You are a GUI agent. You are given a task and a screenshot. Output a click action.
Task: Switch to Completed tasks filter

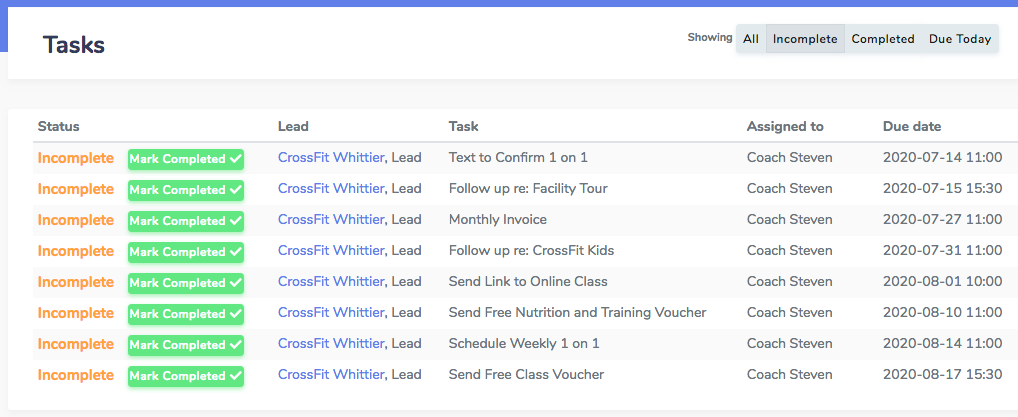click(883, 39)
